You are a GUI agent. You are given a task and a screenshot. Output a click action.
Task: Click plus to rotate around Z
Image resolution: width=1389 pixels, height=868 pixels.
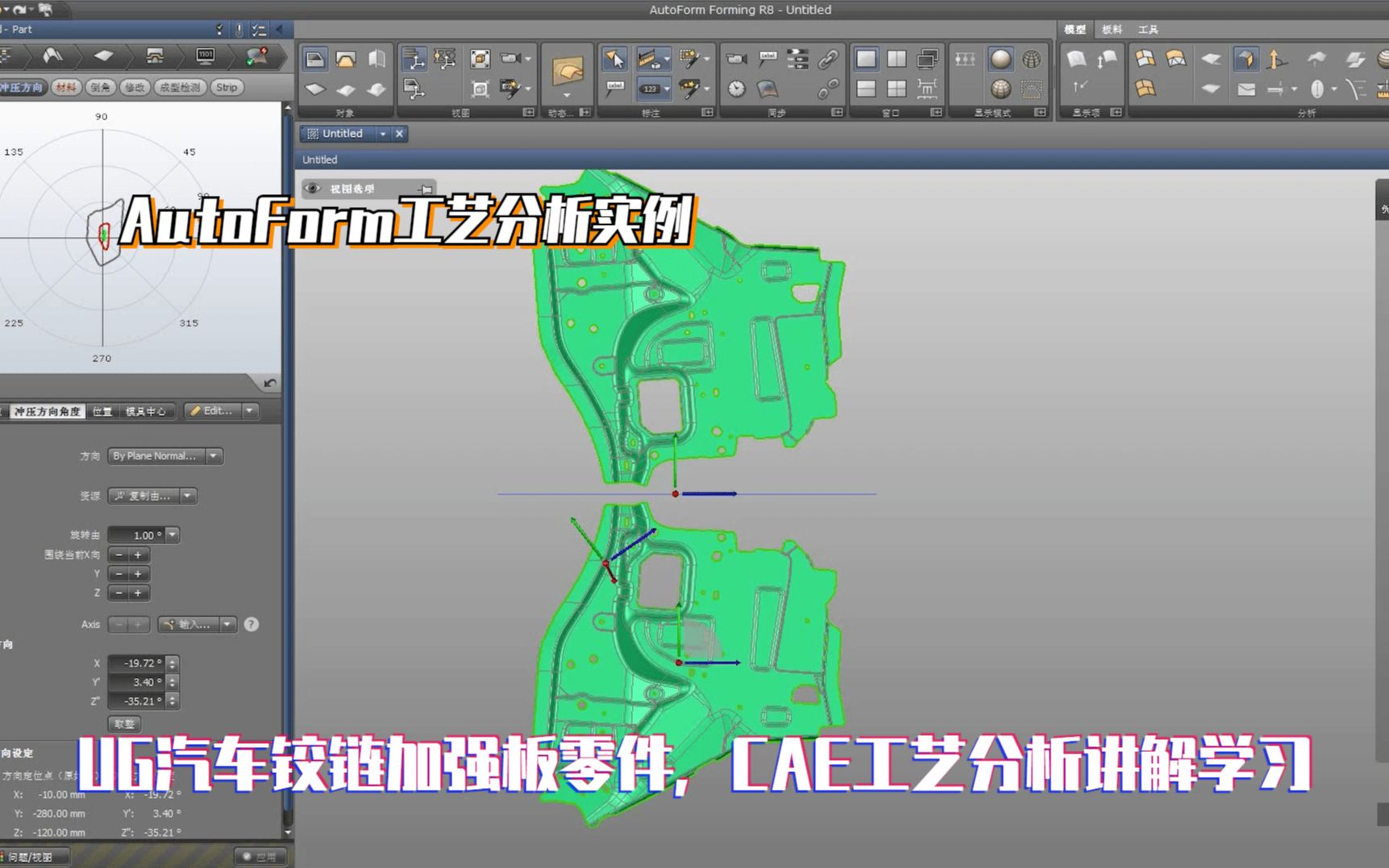[138, 593]
